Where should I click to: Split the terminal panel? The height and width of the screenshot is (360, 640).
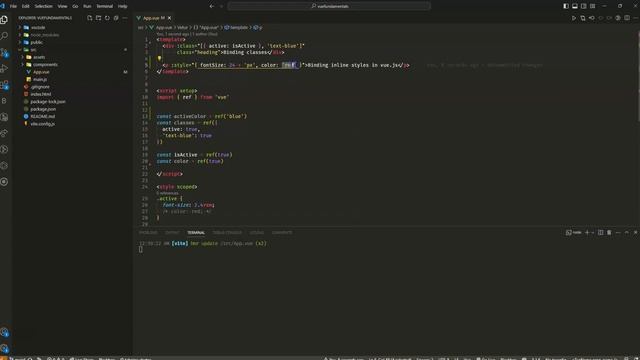(600, 232)
